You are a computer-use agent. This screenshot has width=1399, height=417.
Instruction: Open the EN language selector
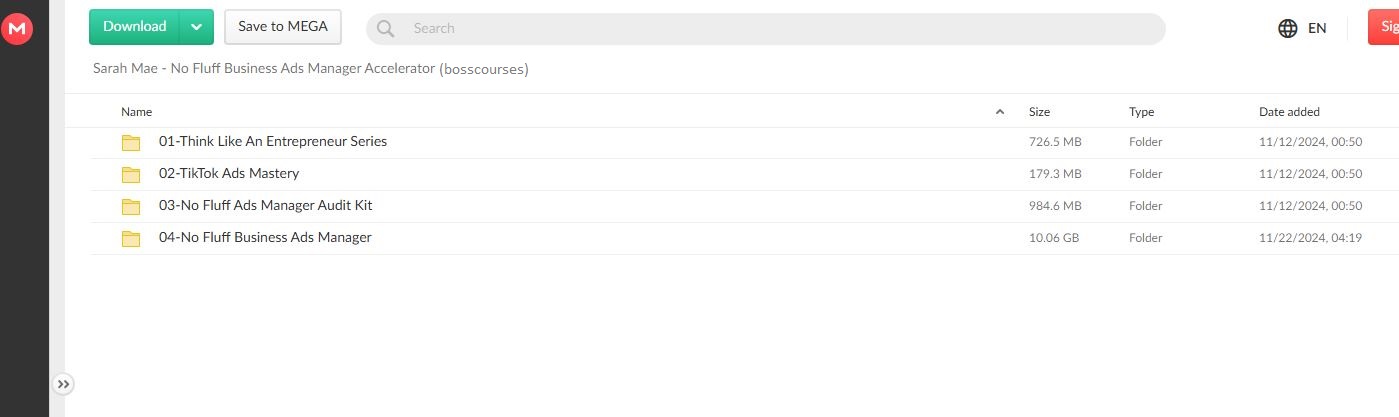click(x=1317, y=28)
